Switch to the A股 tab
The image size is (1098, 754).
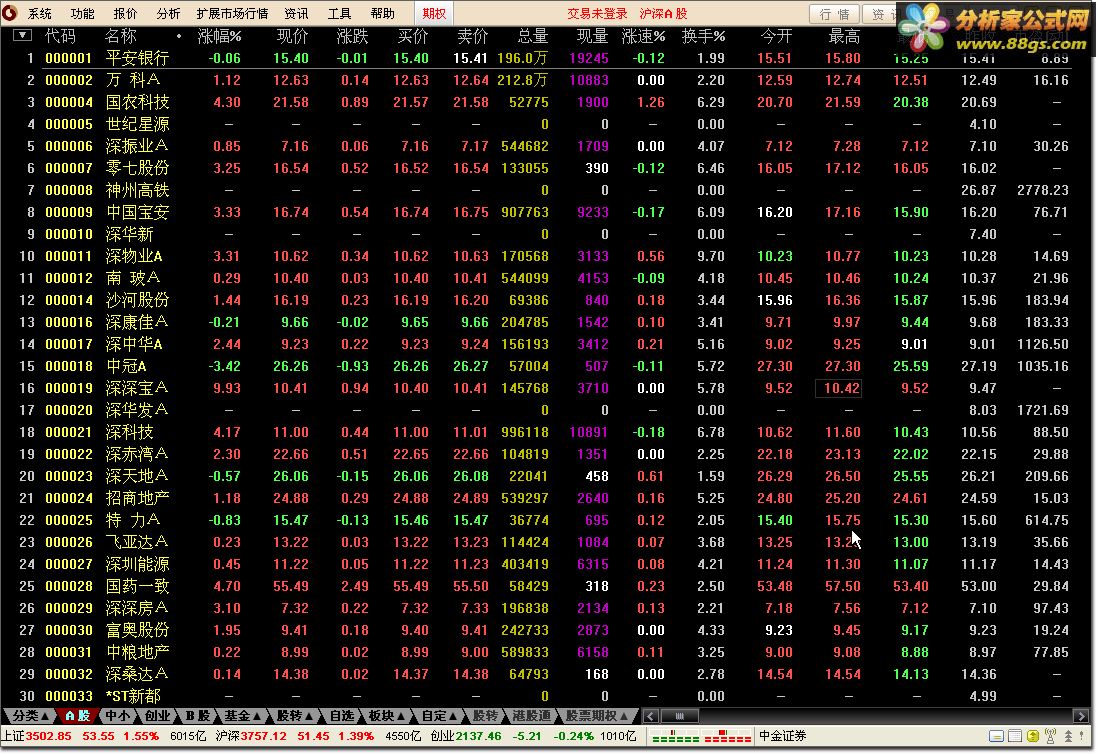tap(76, 716)
